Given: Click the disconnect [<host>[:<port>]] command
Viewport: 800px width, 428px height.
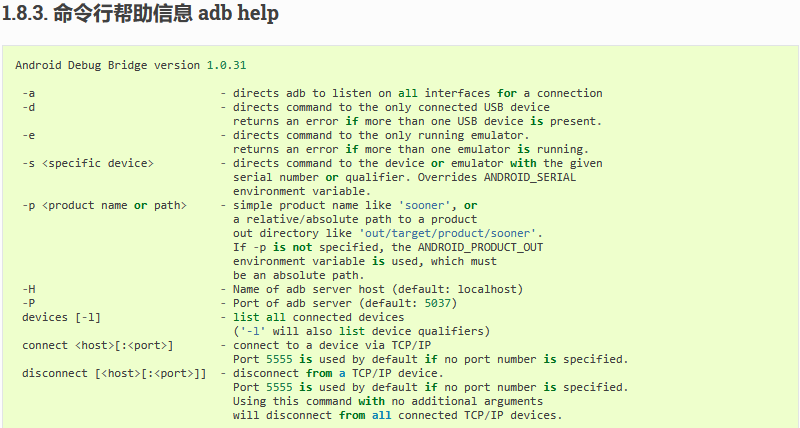Looking at the screenshot, I should tap(114, 373).
